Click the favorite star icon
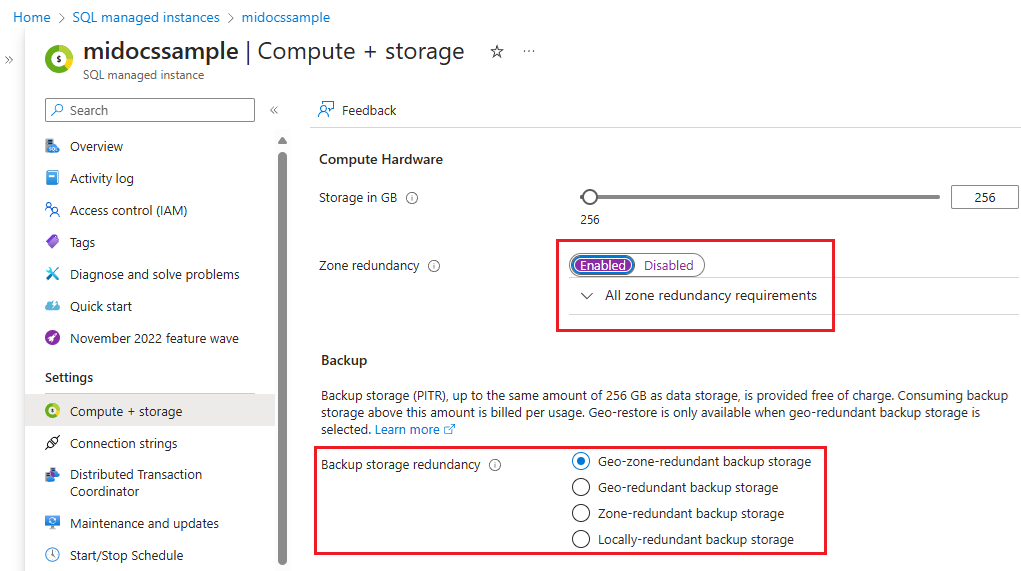The width and height of the screenshot is (1021, 571). (497, 52)
